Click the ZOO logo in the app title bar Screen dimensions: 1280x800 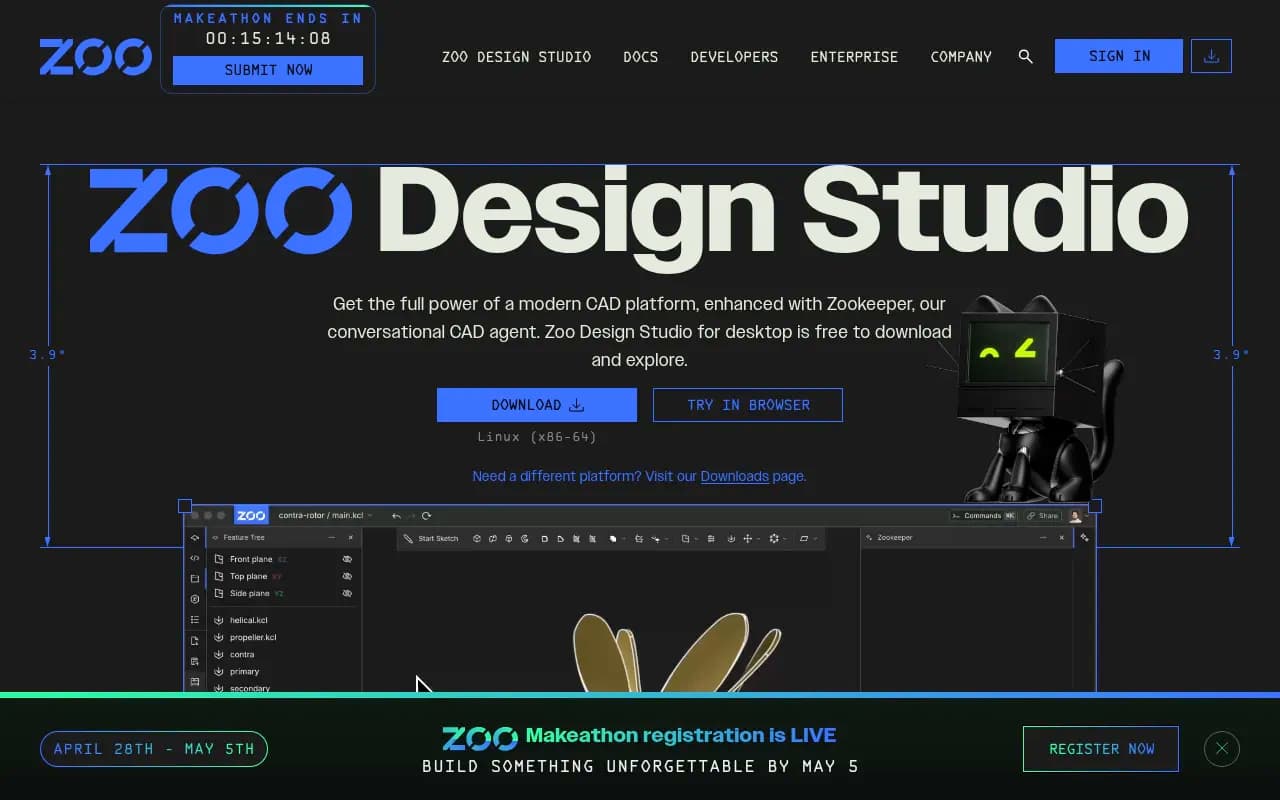tap(251, 516)
